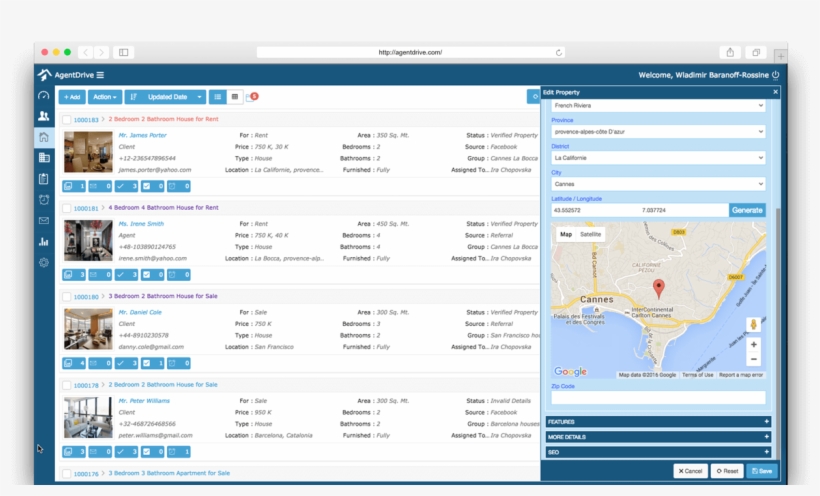Tick the checkbox for listing 1000176

66,474
